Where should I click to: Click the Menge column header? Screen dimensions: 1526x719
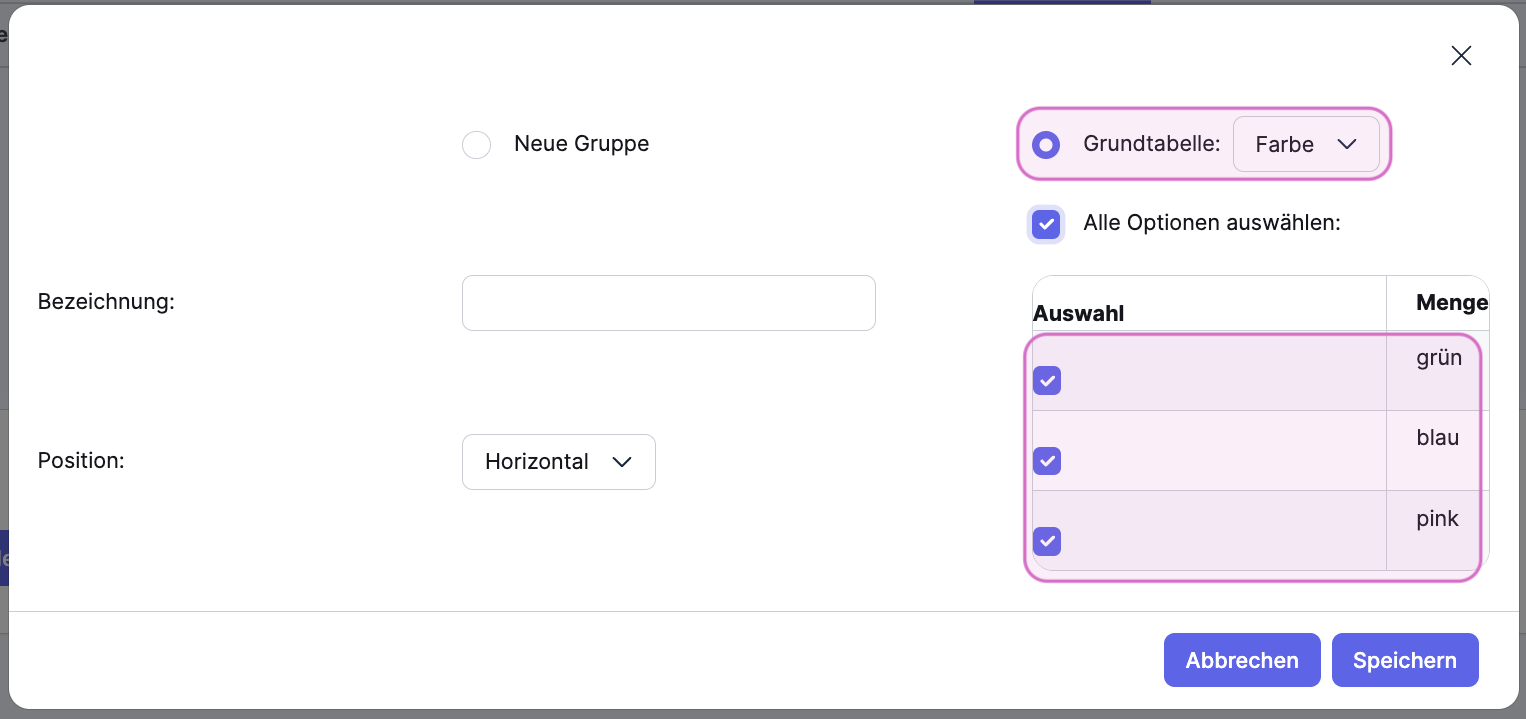(1451, 303)
